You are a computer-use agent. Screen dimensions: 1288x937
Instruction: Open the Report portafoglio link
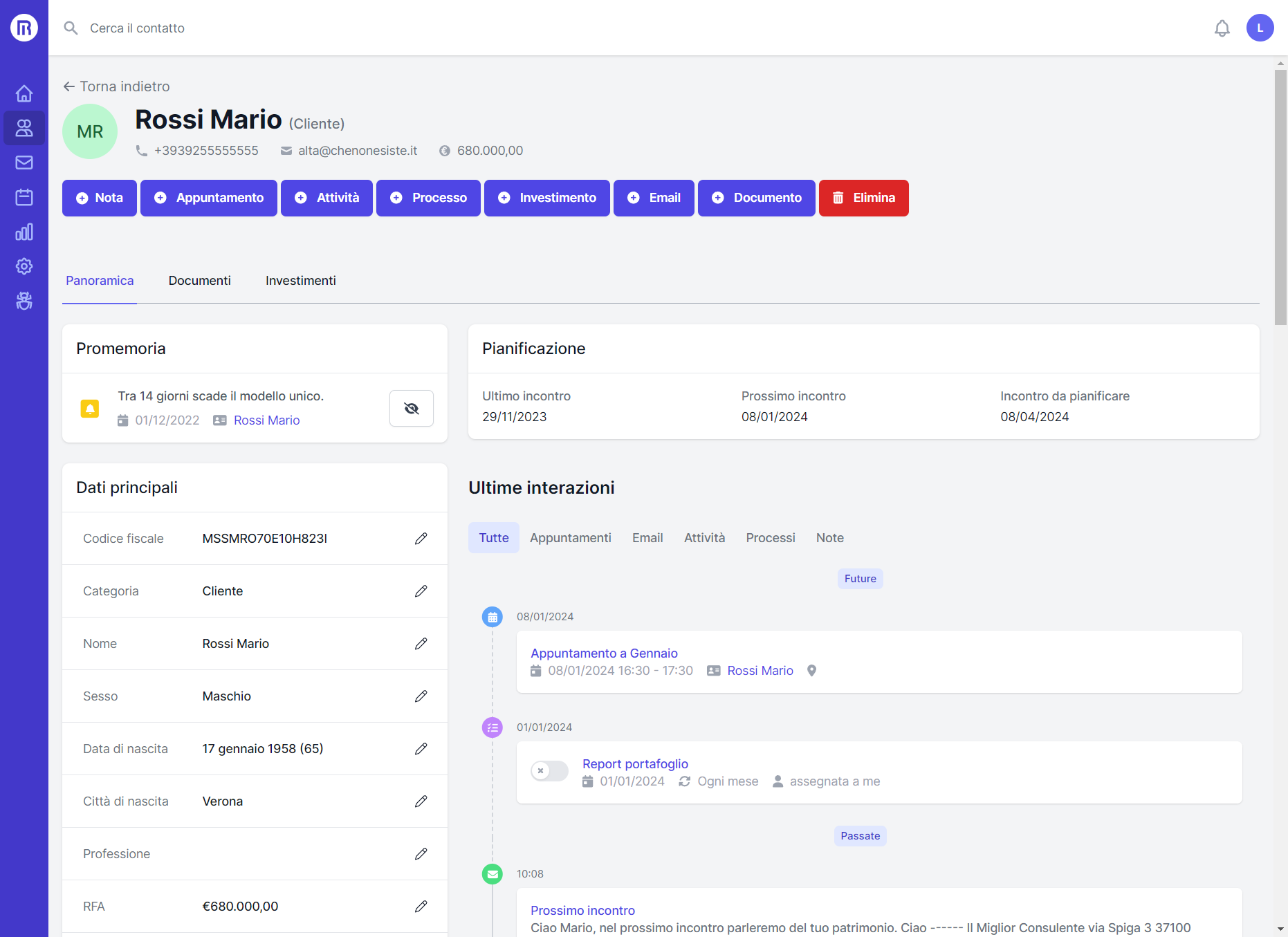click(635, 764)
